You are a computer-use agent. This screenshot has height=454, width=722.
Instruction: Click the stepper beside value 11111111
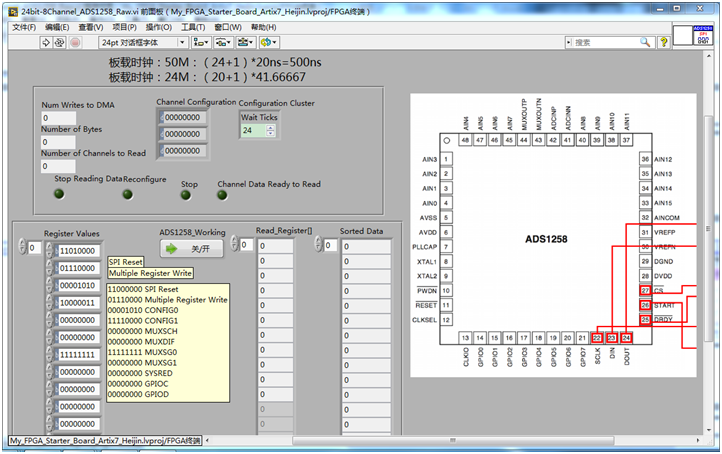(x=50, y=355)
